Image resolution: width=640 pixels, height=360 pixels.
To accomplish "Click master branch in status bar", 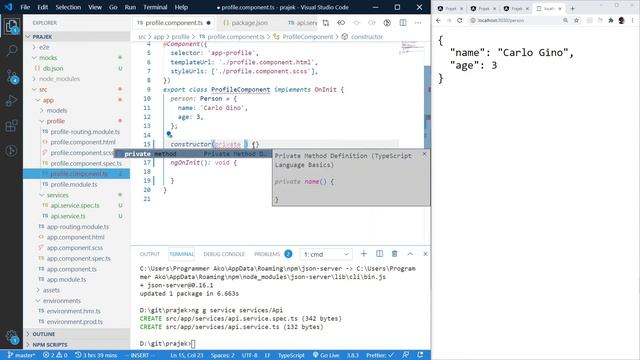I will 21,355.
